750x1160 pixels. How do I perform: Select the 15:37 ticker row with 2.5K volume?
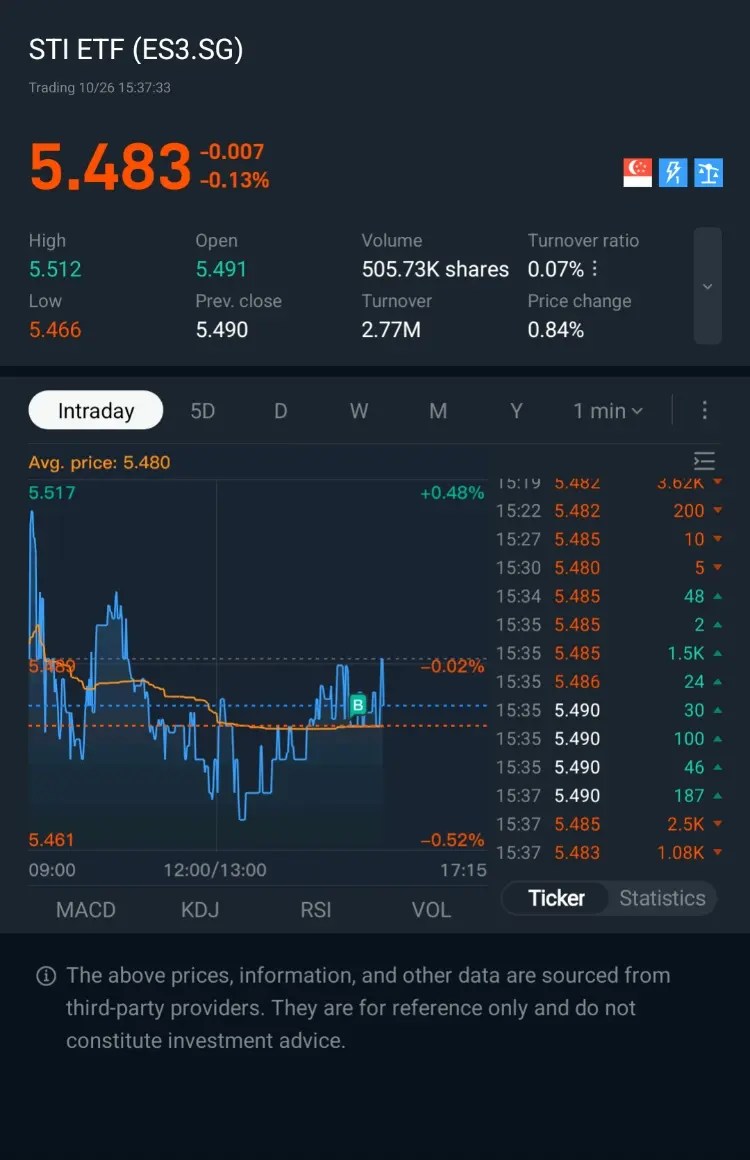click(609, 824)
